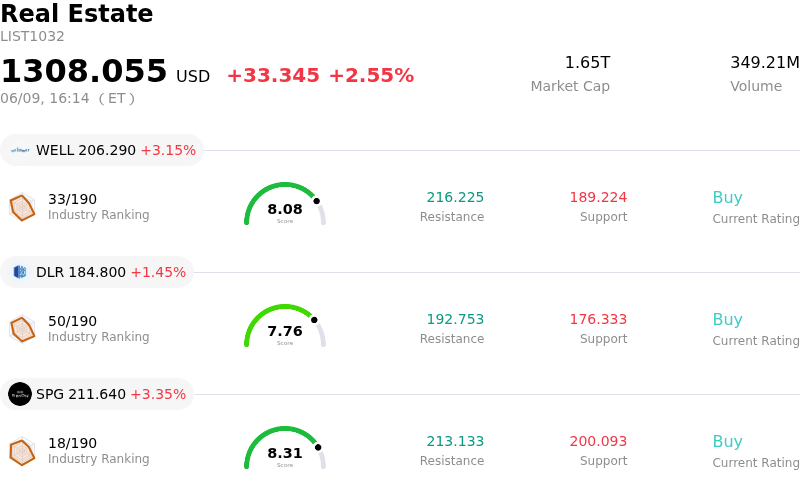
Task: Open the radar chart icon beside 18/190 ranking
Action: (x=22, y=451)
